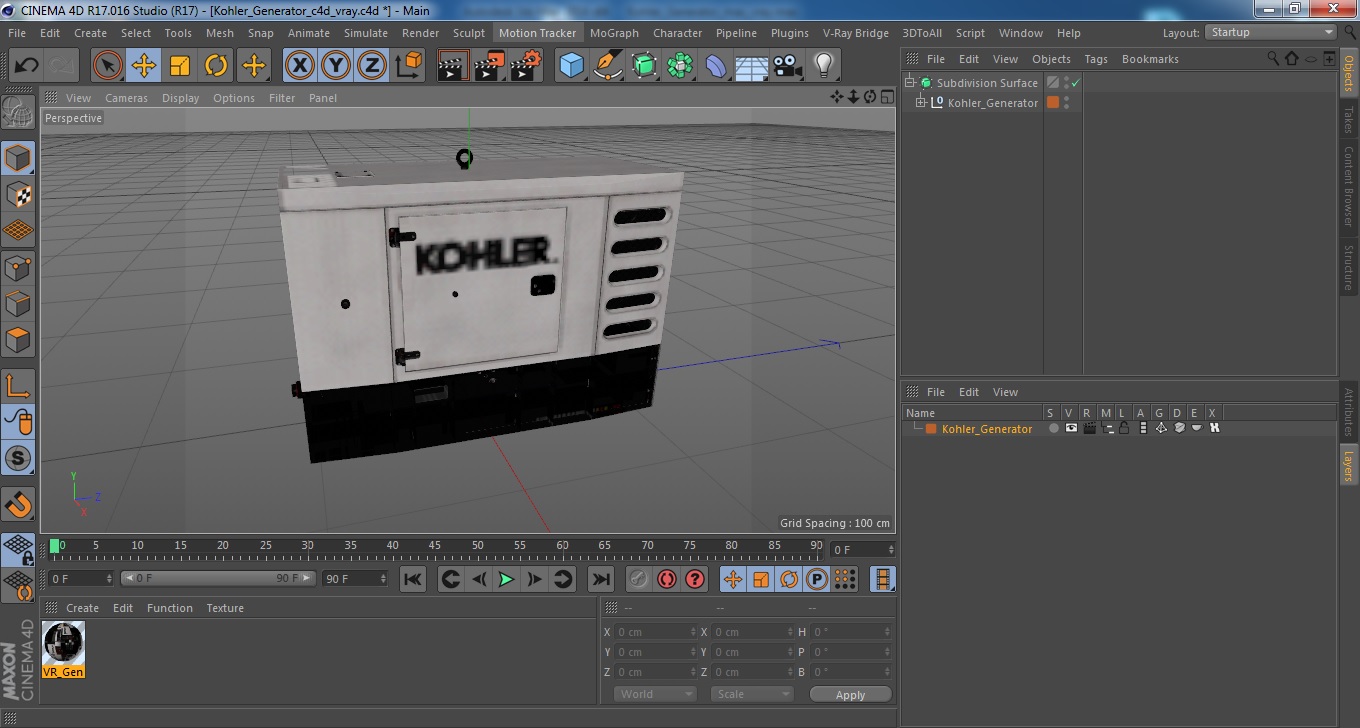Play the animation forward
Image resolution: width=1360 pixels, height=728 pixels.
pyautogui.click(x=506, y=579)
